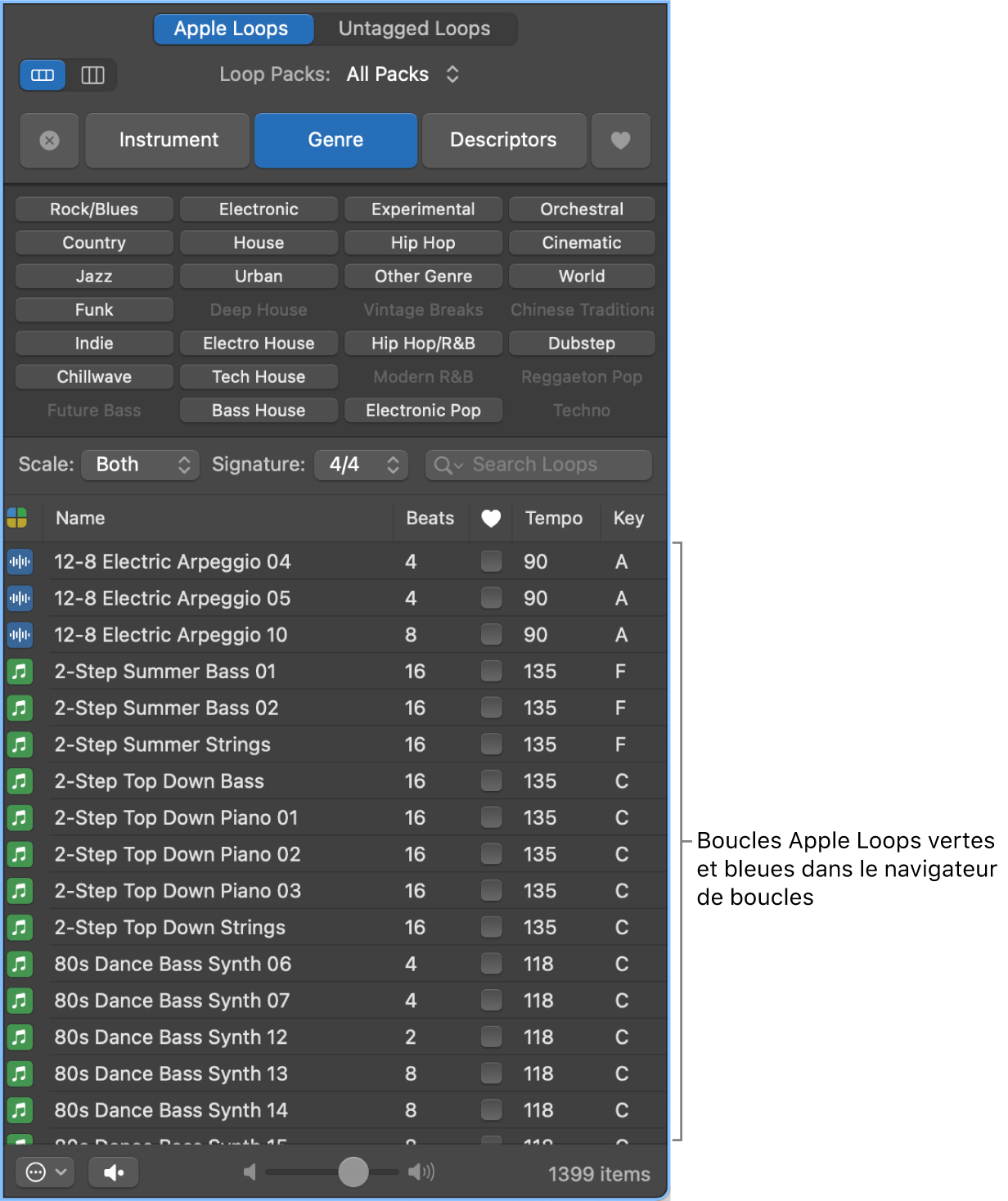This screenshot has width=1008, height=1201.
Task: Adjust the preview volume slider knob
Action: pos(353,1172)
